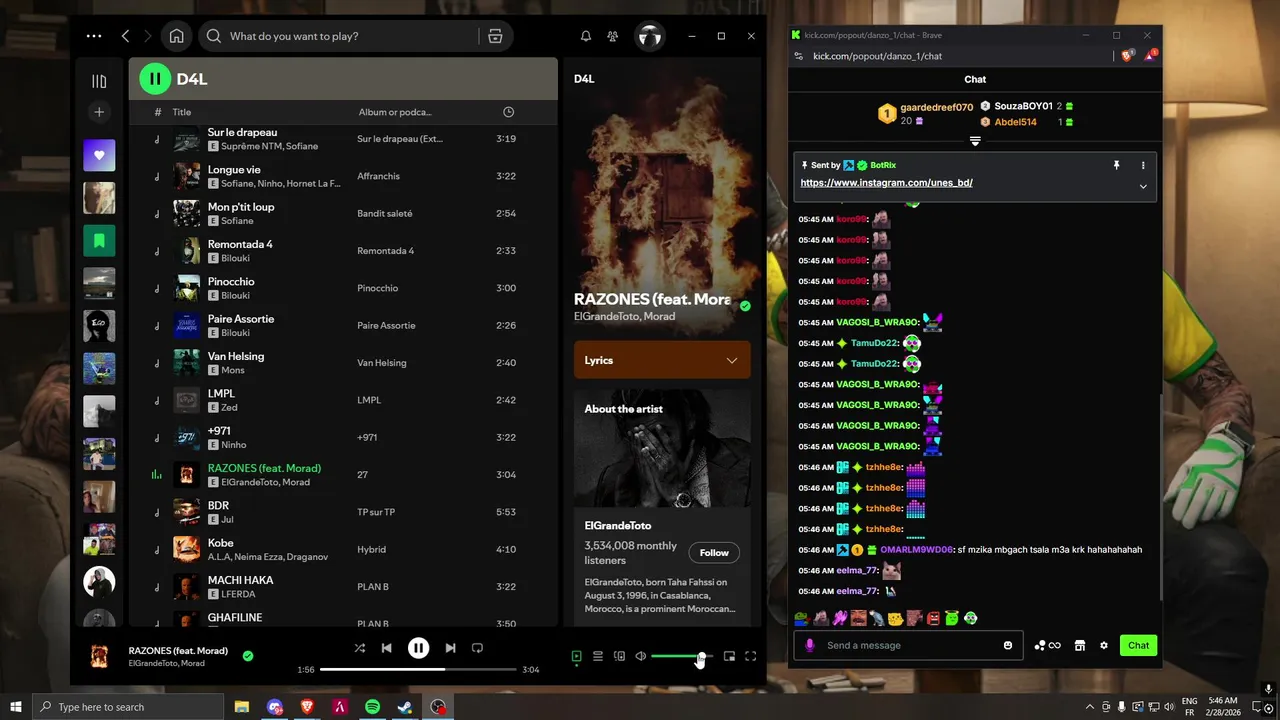The width and height of the screenshot is (1280, 720).
Task: Open Friend Activity icon
Action: [x=613, y=36]
